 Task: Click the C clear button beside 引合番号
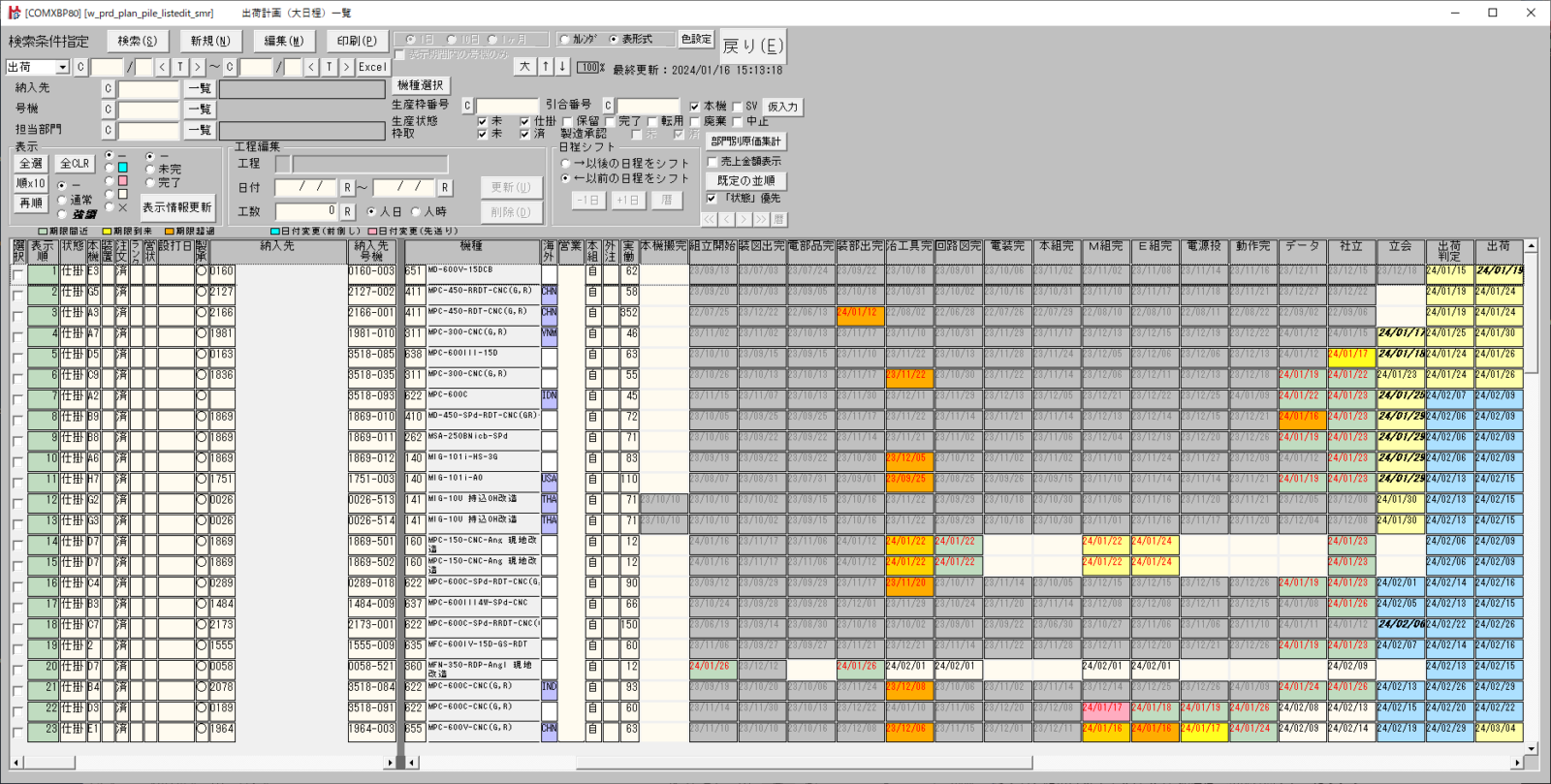click(x=608, y=106)
